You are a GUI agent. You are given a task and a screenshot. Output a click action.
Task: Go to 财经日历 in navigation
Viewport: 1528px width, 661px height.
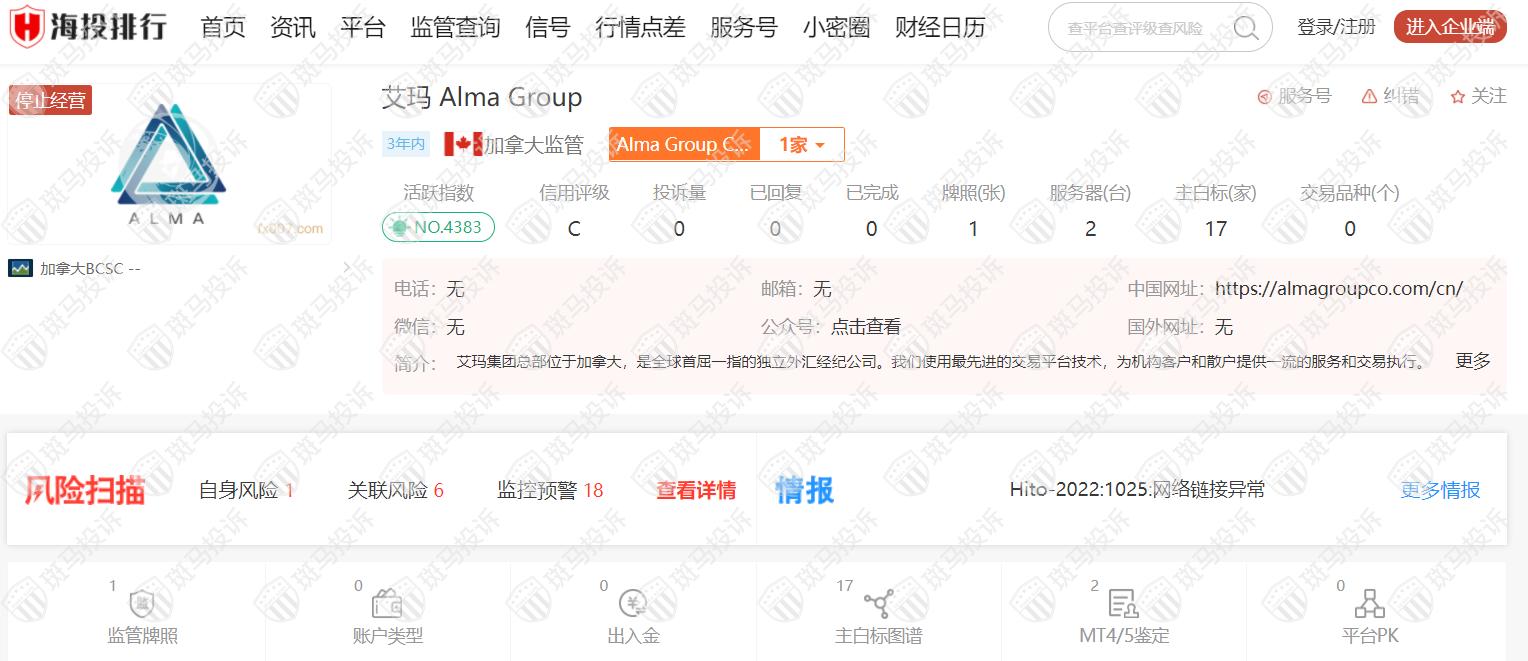click(x=940, y=27)
